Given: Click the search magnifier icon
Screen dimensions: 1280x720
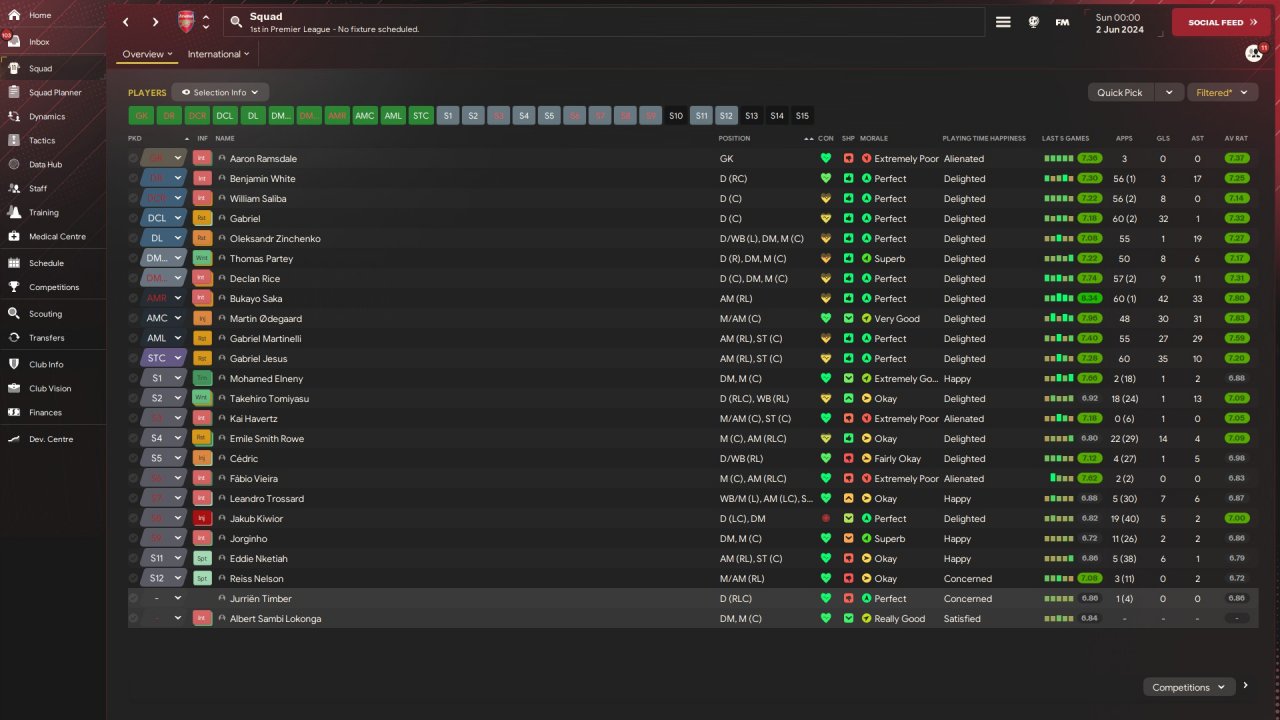Looking at the screenshot, I should click(236, 21).
